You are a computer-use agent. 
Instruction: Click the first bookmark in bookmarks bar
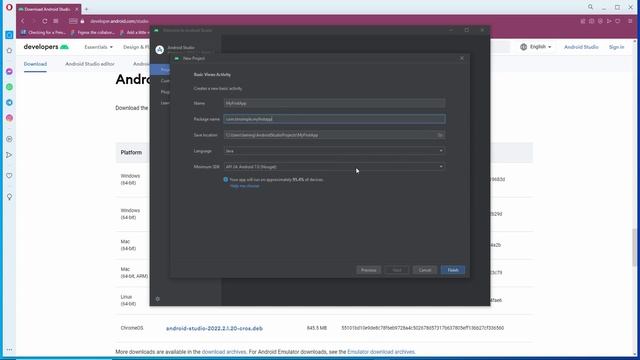43,32
